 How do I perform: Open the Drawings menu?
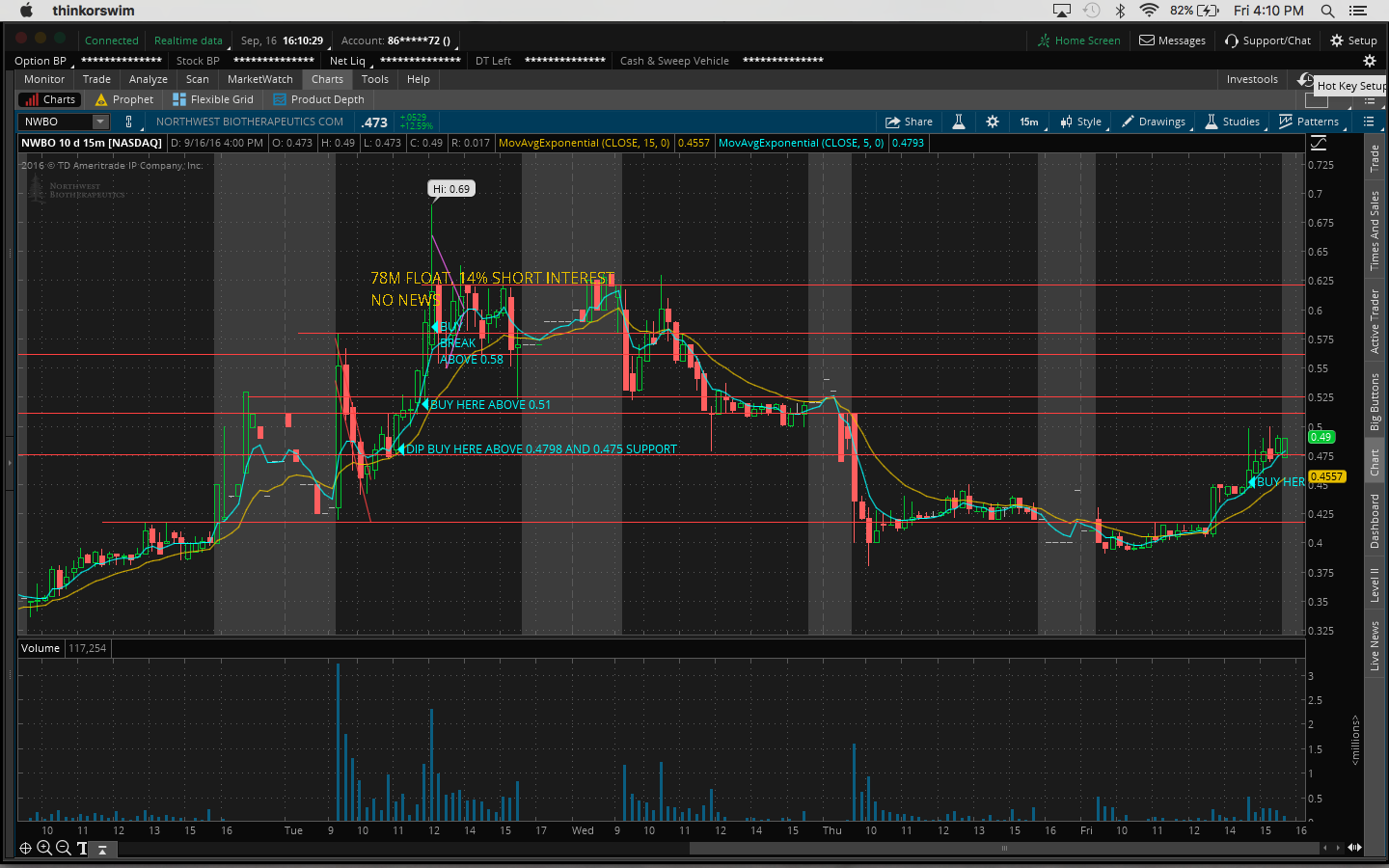pyautogui.click(x=1154, y=122)
